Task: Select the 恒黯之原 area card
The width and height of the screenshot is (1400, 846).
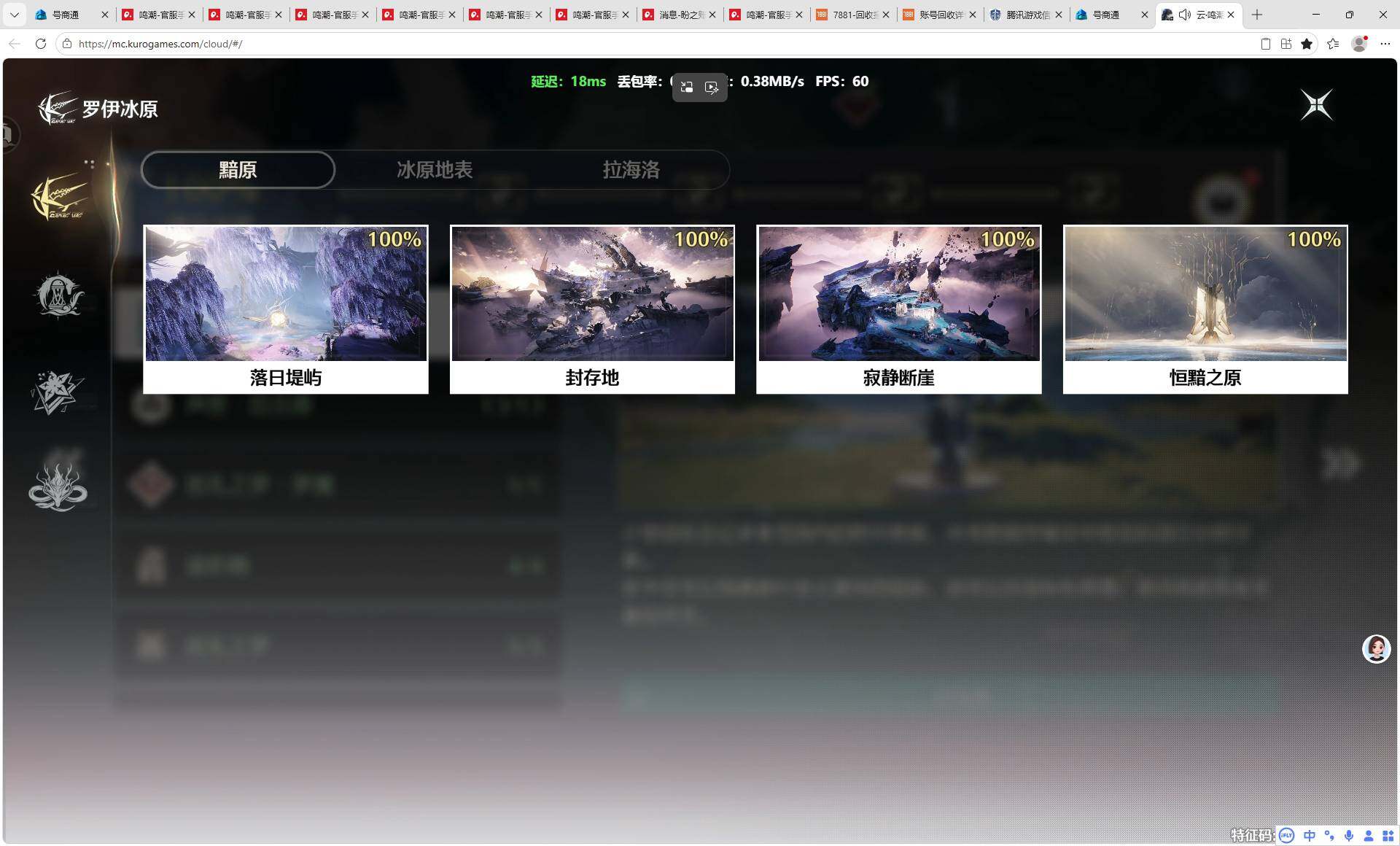Action: pyautogui.click(x=1205, y=309)
